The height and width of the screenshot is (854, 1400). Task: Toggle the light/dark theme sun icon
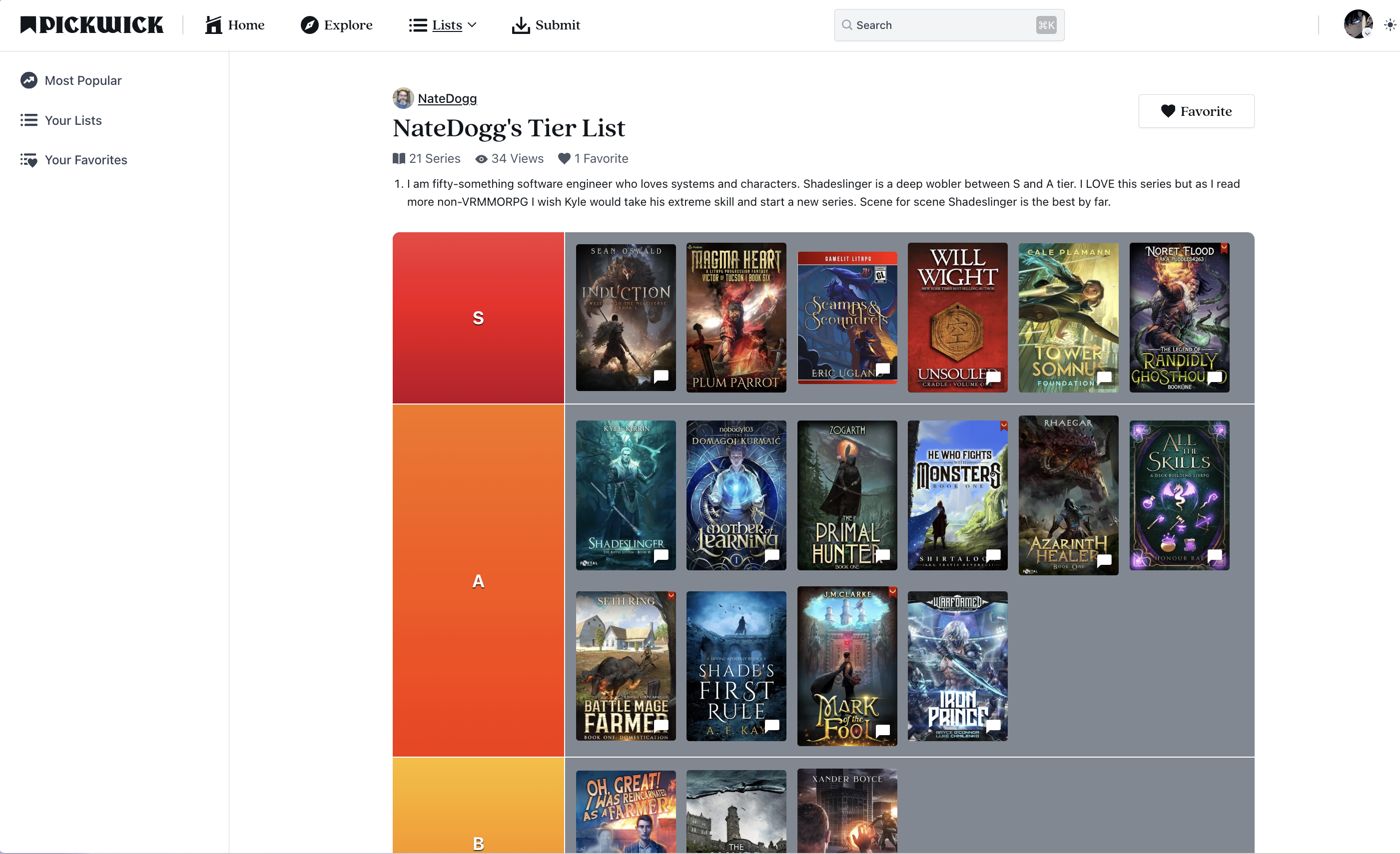click(1390, 25)
